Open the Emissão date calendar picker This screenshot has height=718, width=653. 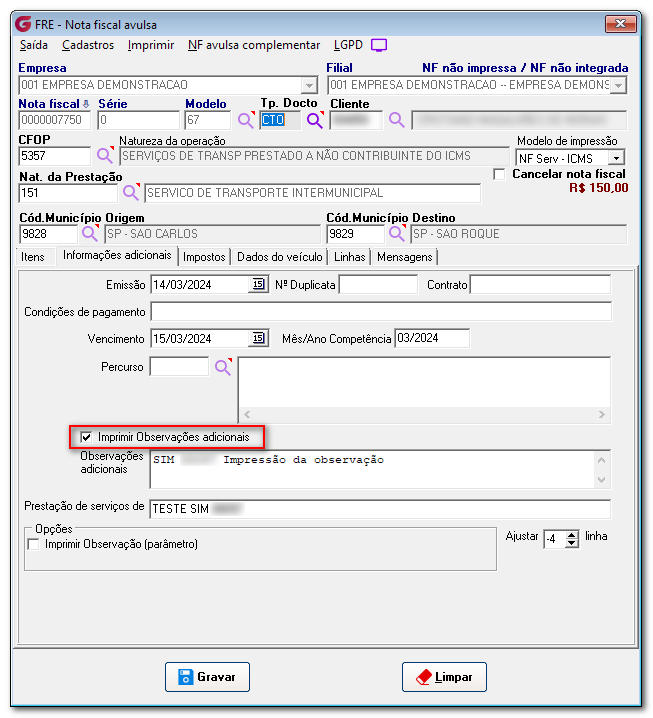tap(259, 284)
